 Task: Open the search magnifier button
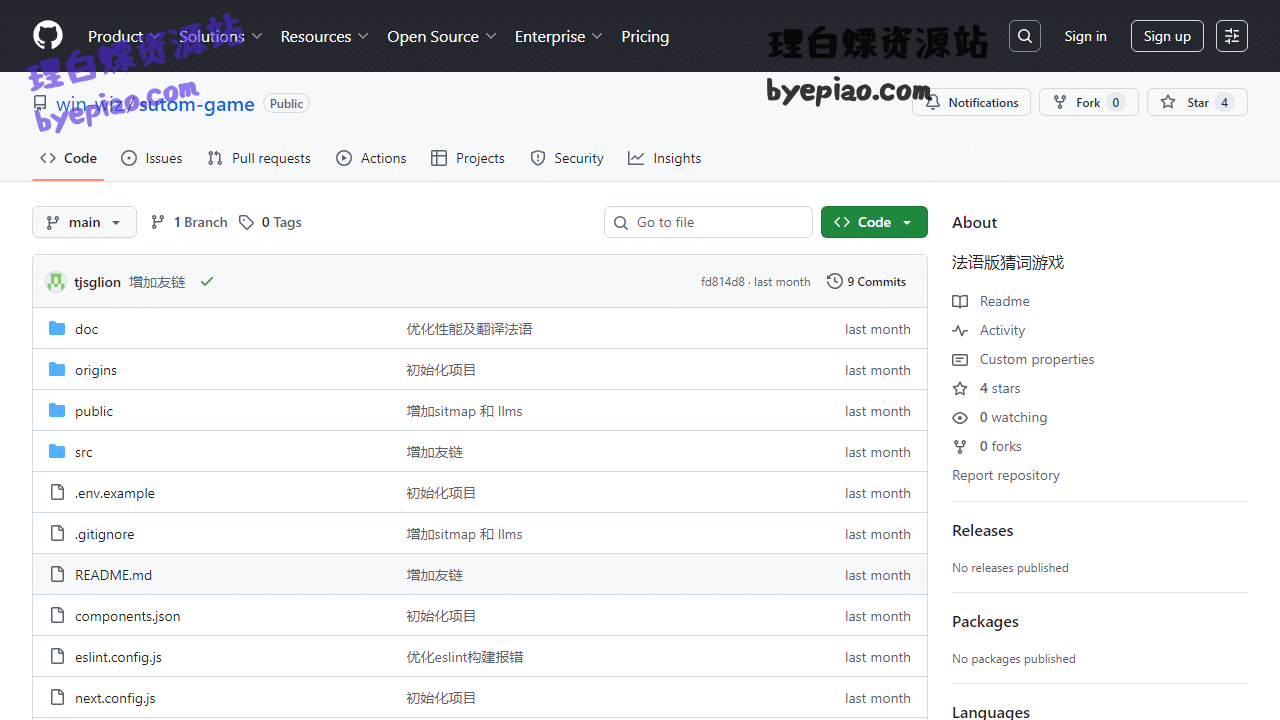point(1025,36)
